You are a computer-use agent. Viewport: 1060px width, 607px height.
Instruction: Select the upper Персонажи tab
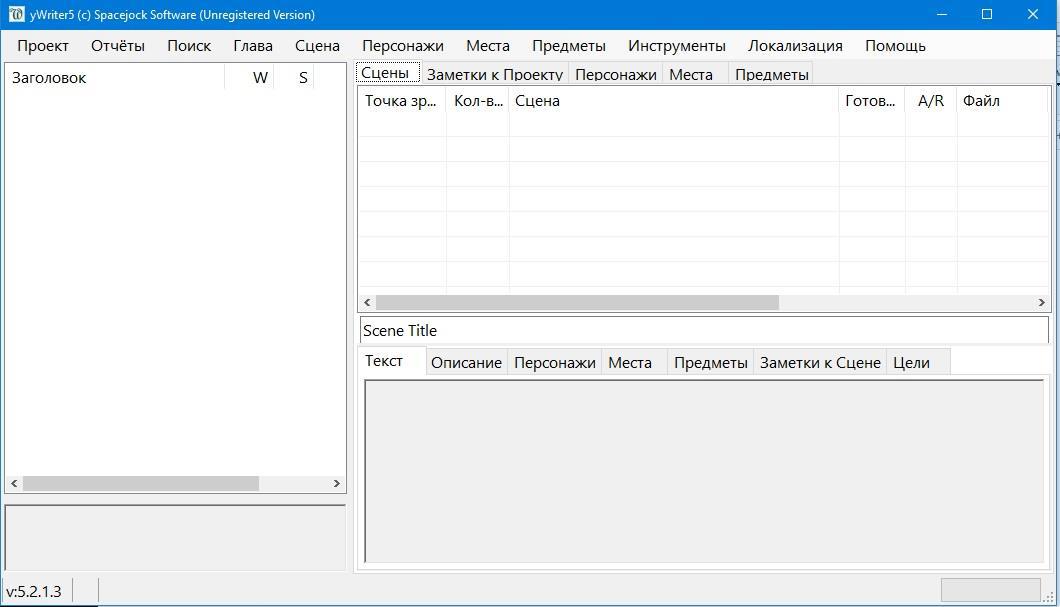pos(615,74)
